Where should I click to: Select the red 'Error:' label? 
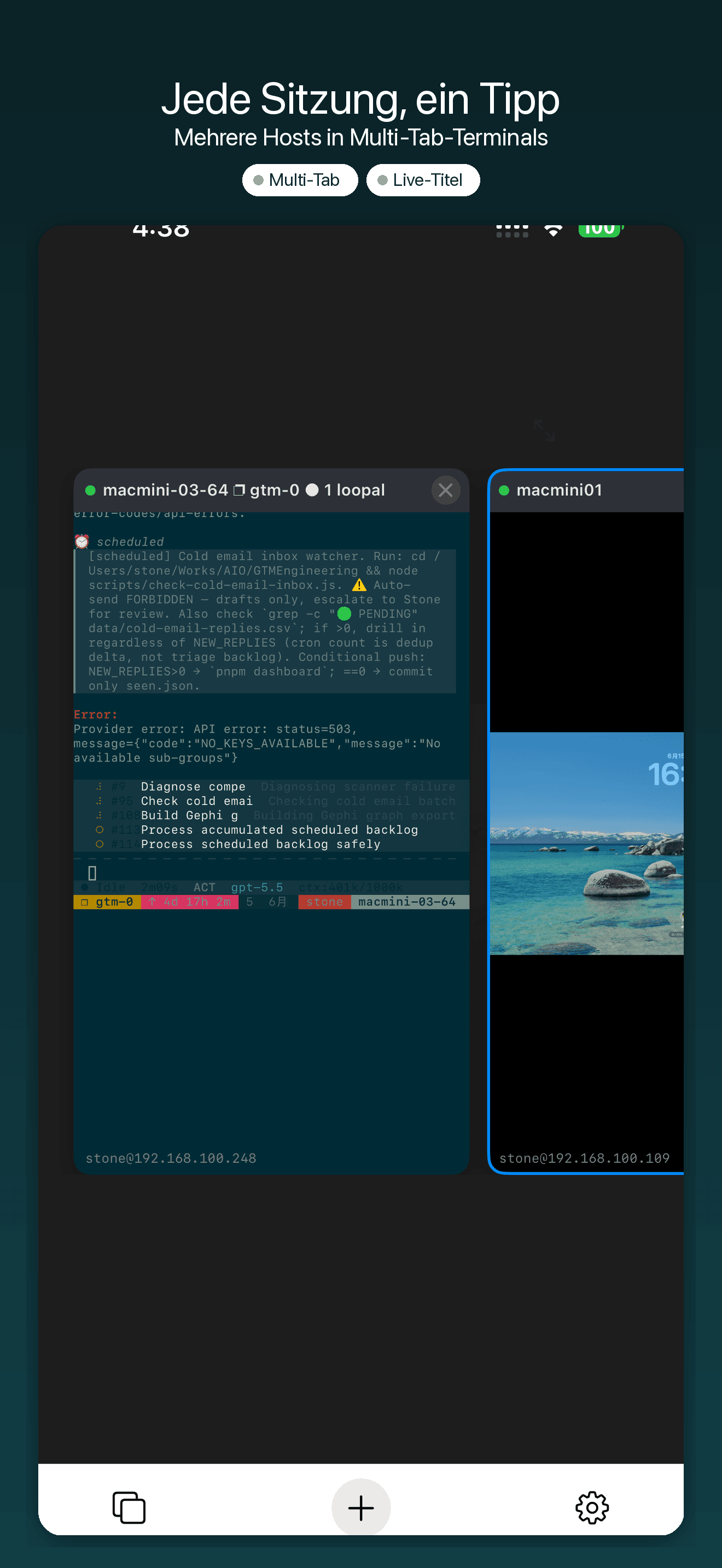[96, 715]
